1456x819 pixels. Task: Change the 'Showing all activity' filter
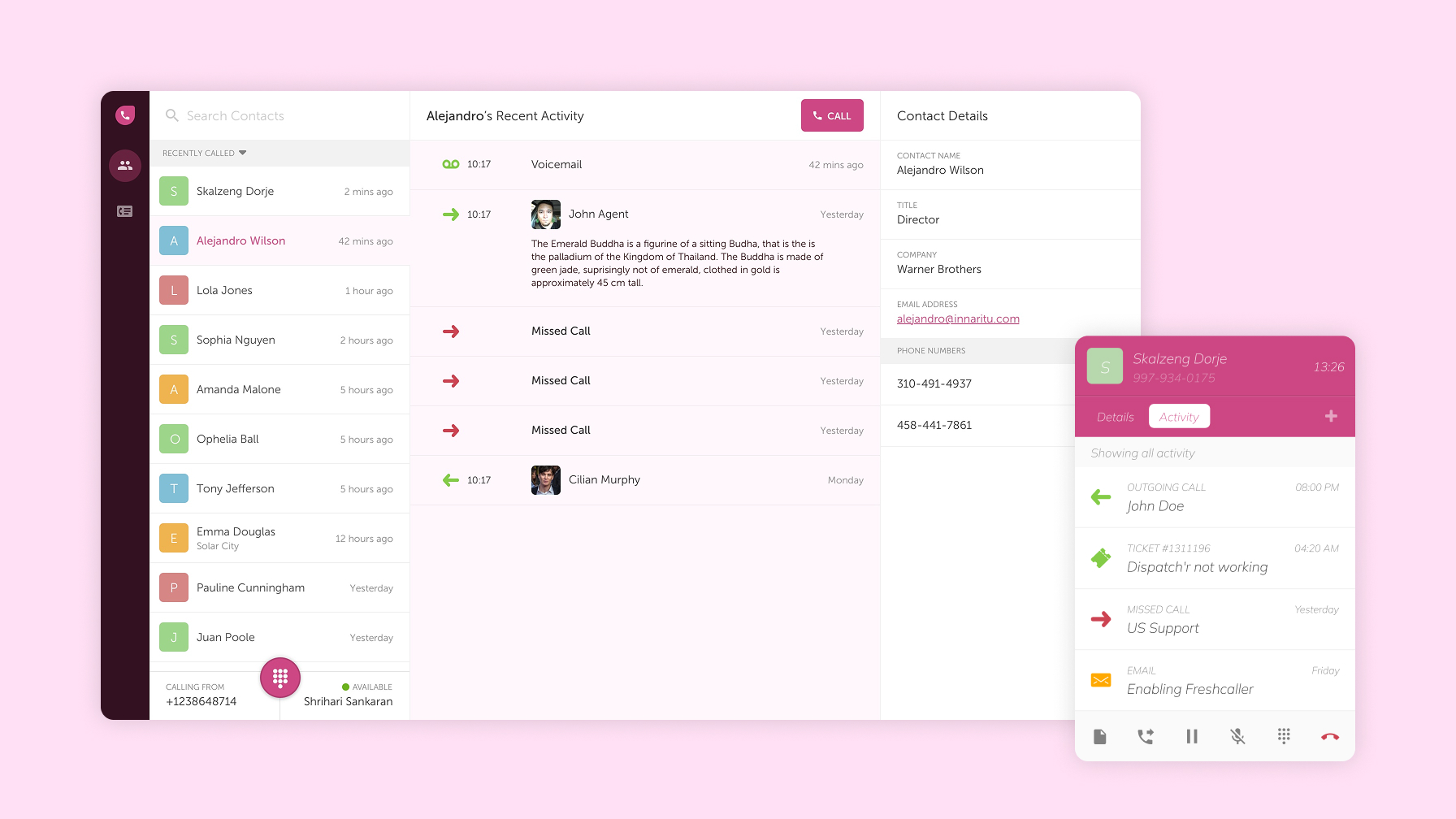1142,453
